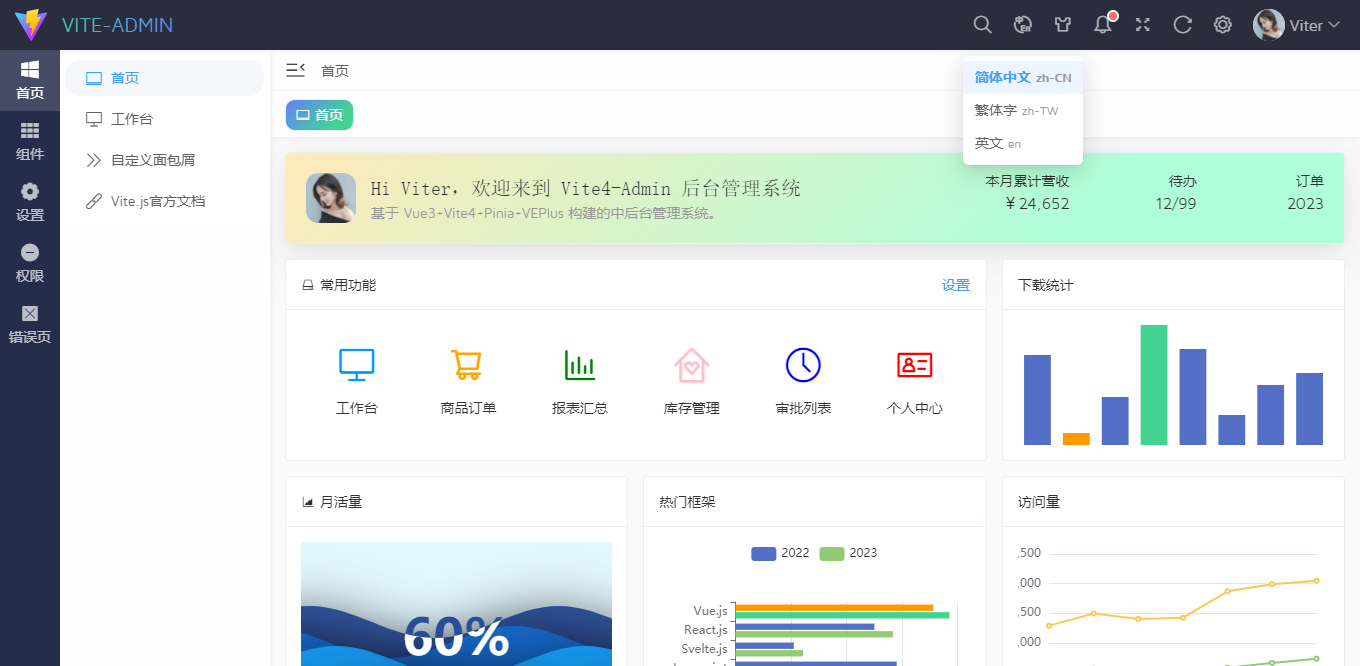Open the global search magnifier icon
1360x666 pixels.
click(982, 24)
